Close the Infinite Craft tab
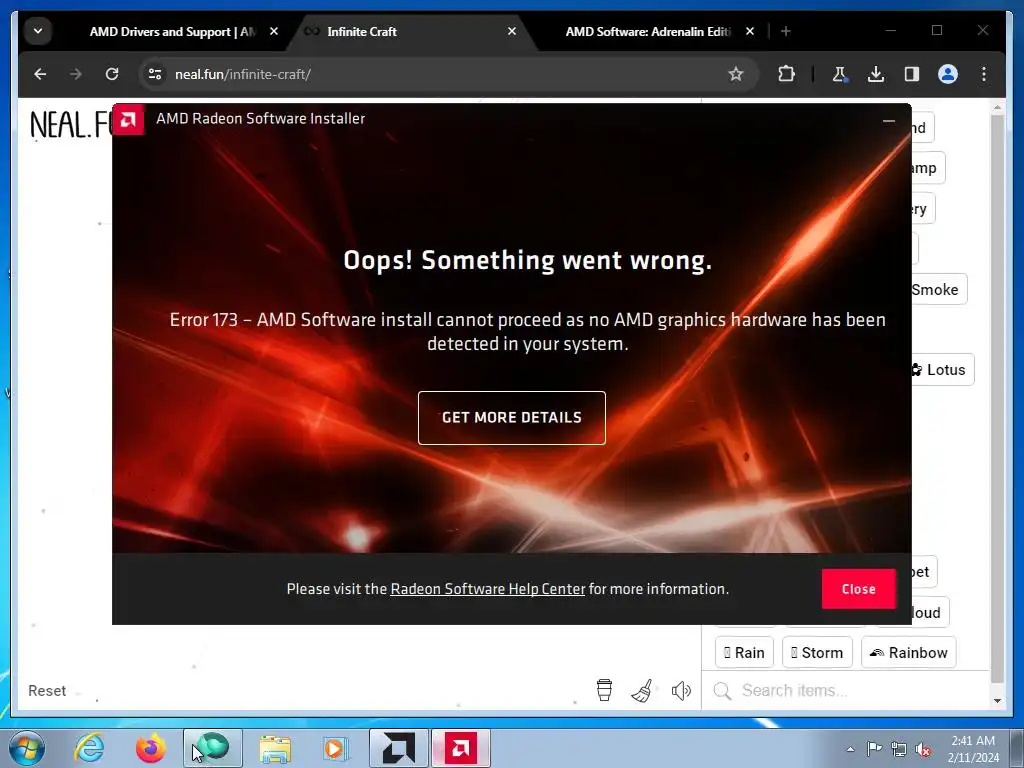The height and width of the screenshot is (768, 1024). tap(512, 31)
